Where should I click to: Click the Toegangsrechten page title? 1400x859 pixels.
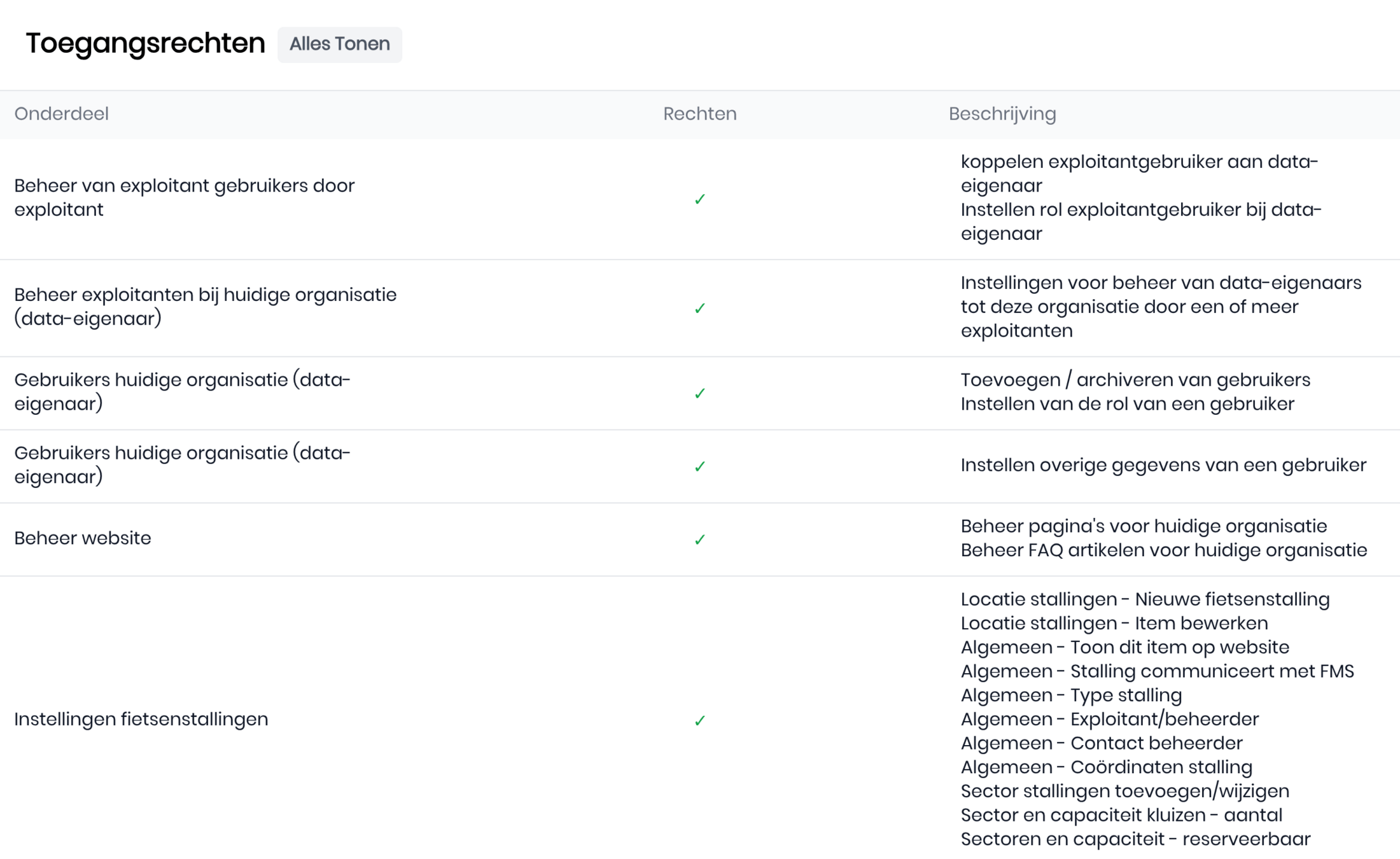[145, 43]
